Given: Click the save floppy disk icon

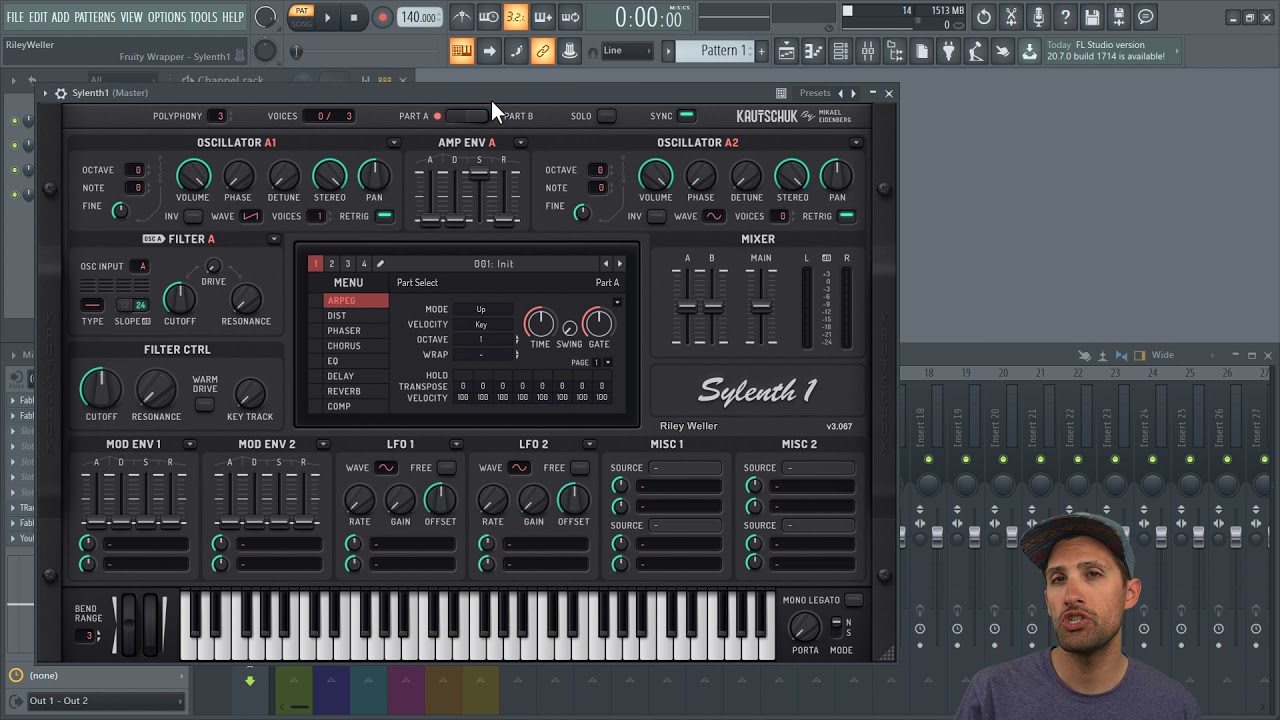Looking at the screenshot, I should coord(1092,17).
